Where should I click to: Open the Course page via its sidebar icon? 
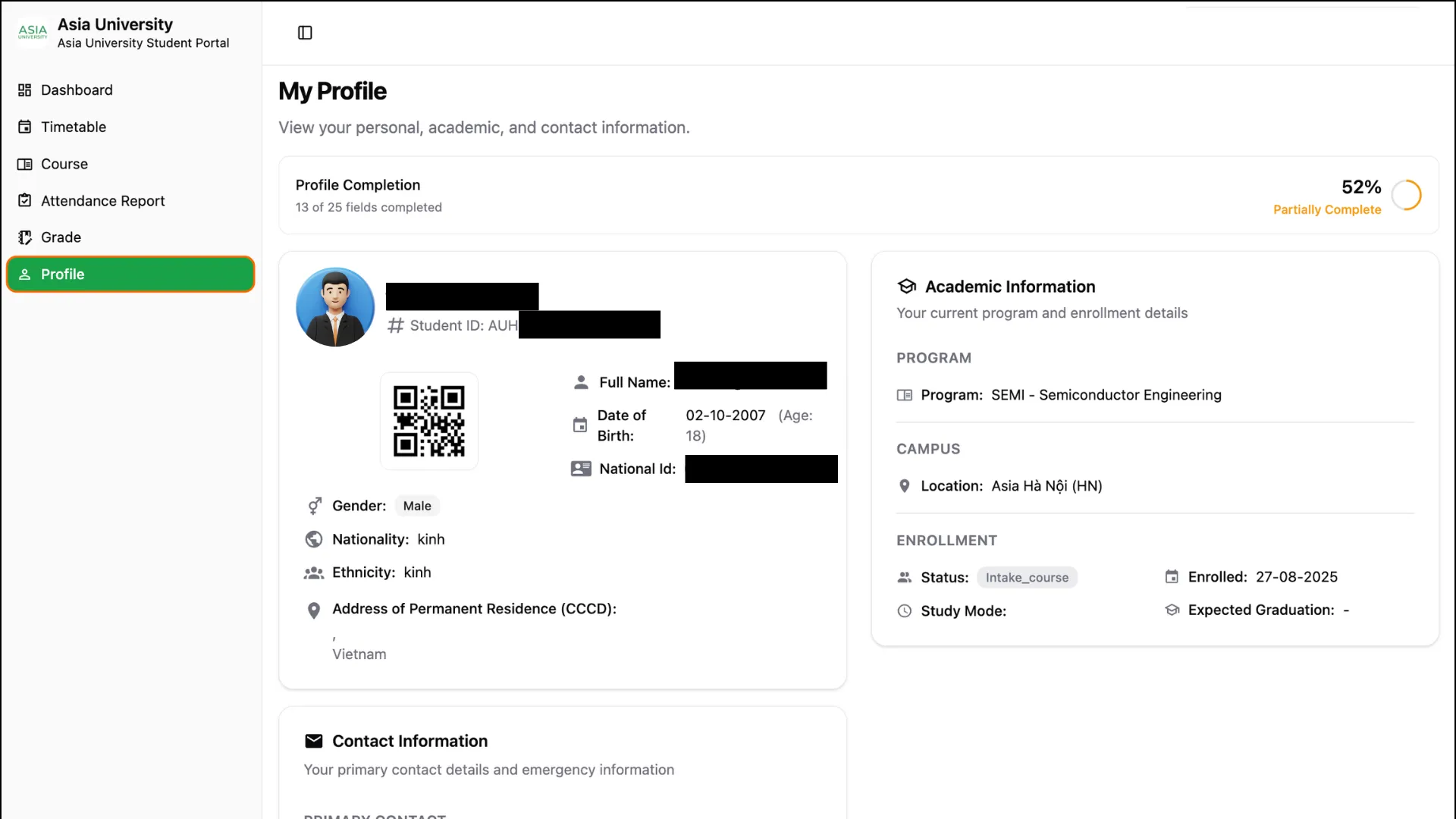click(x=25, y=164)
